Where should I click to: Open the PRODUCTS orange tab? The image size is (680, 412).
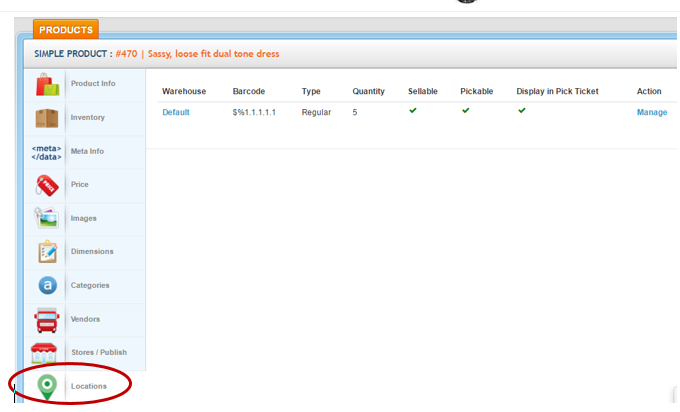66,30
